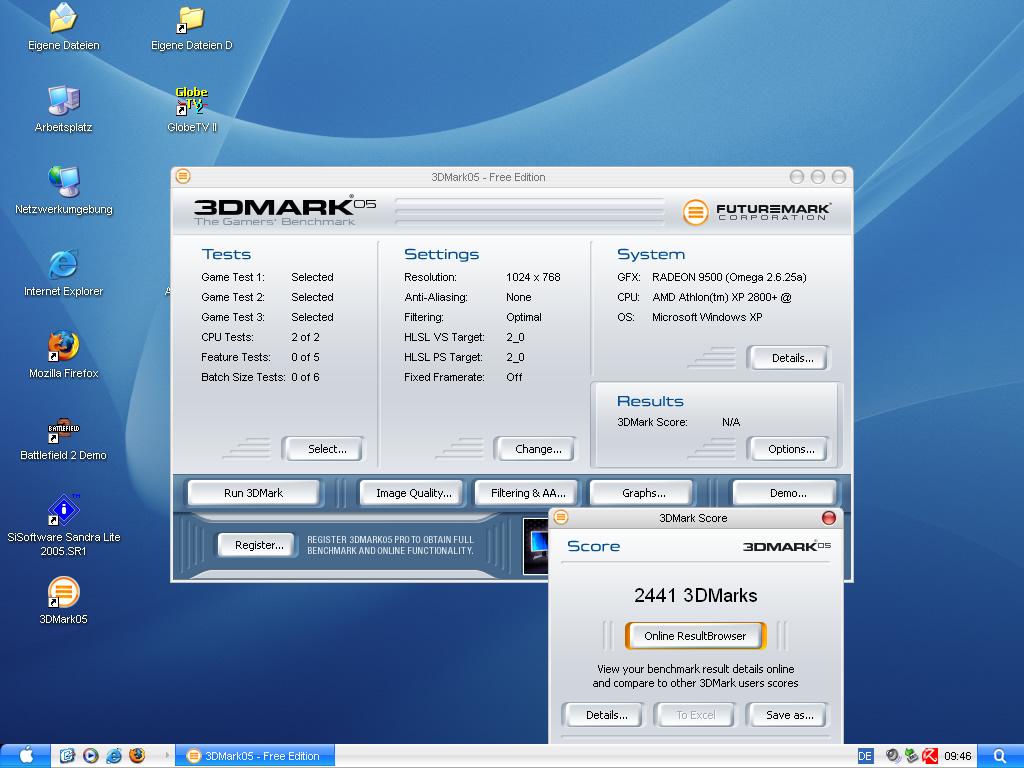Click the CPU value AMD Athlon(tm) XP 2800+
1024x768 pixels.
(x=722, y=297)
